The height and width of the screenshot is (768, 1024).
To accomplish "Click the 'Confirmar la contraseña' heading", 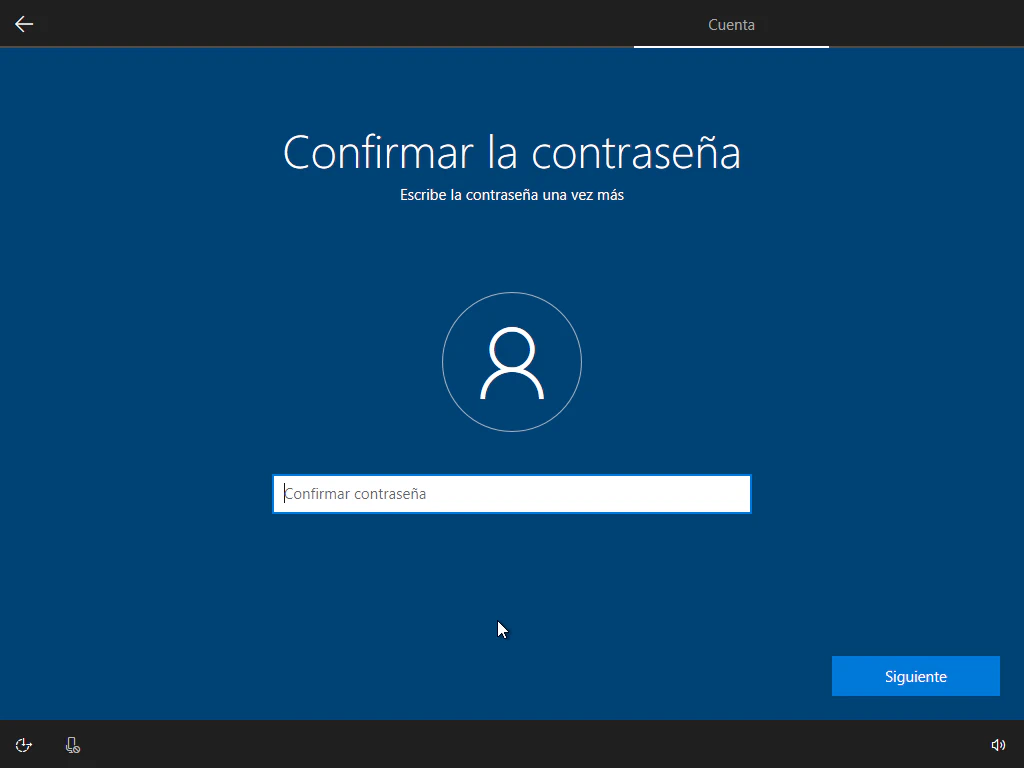I will point(511,153).
